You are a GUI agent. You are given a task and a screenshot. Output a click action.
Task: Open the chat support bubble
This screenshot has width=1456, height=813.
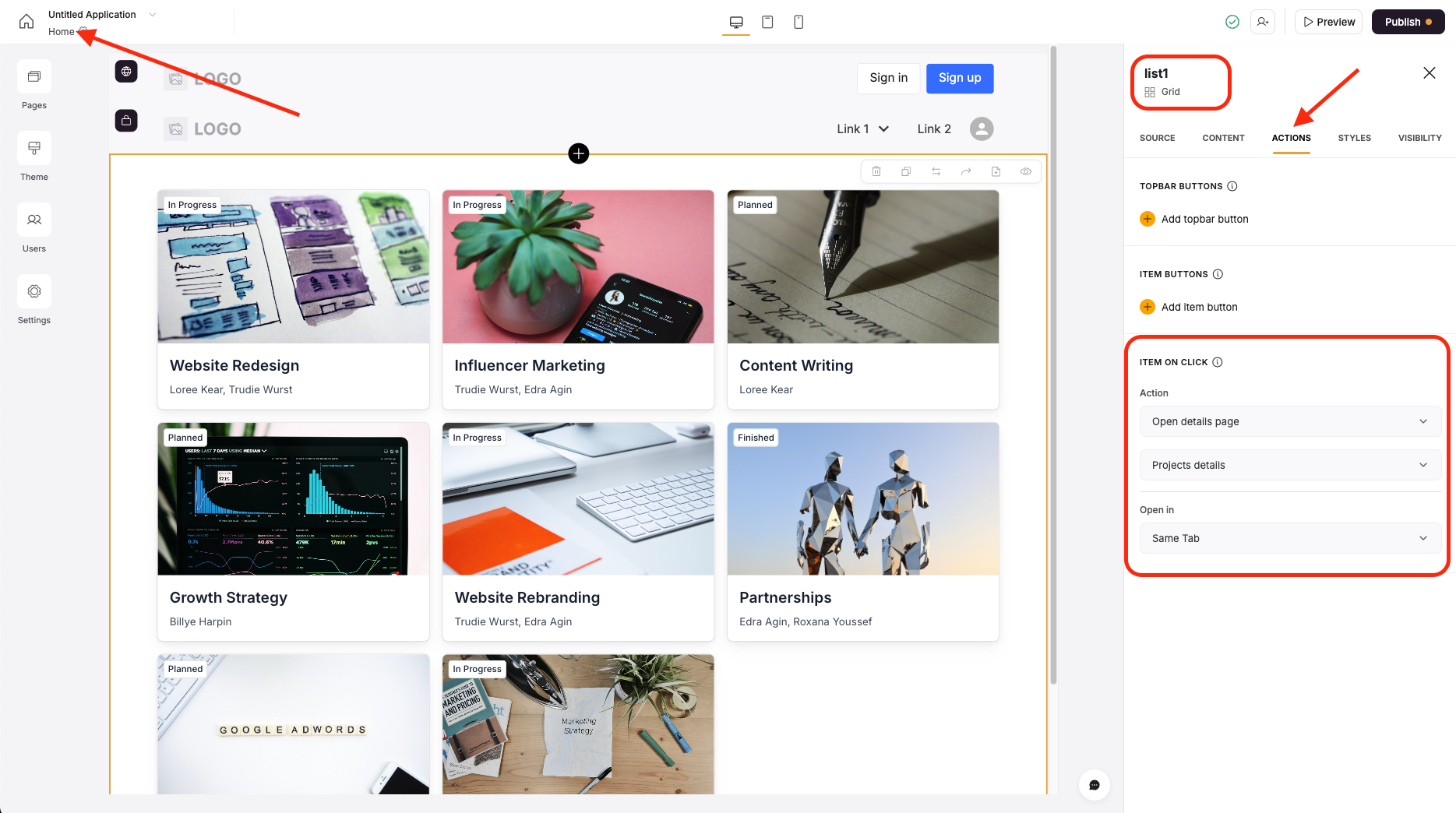[1095, 785]
